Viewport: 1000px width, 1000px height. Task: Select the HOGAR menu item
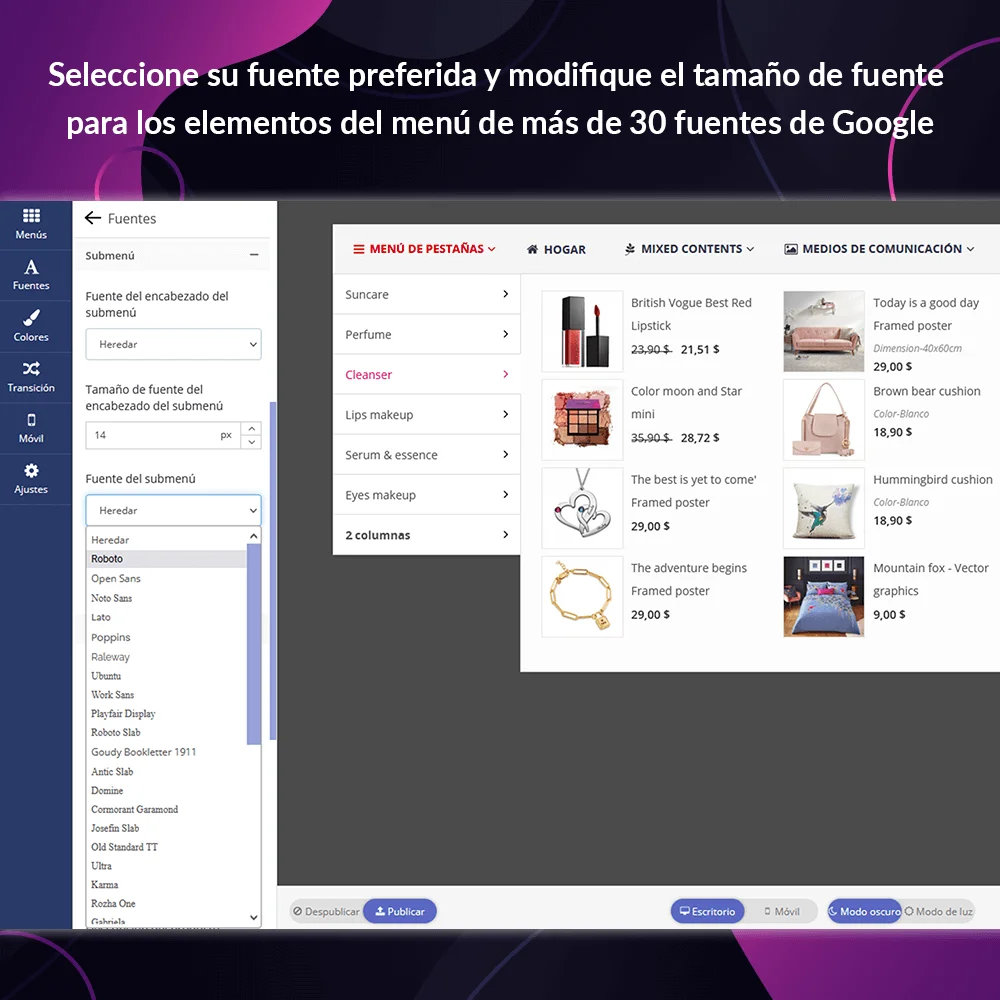pyautogui.click(x=556, y=249)
